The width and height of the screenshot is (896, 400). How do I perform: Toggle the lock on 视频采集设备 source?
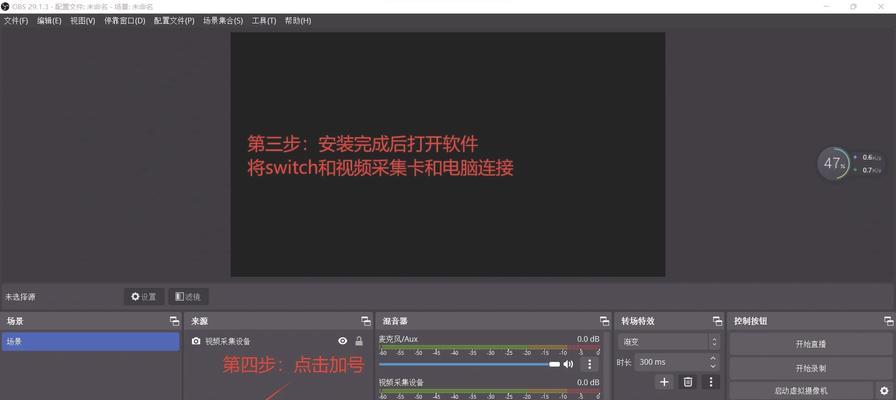359,341
